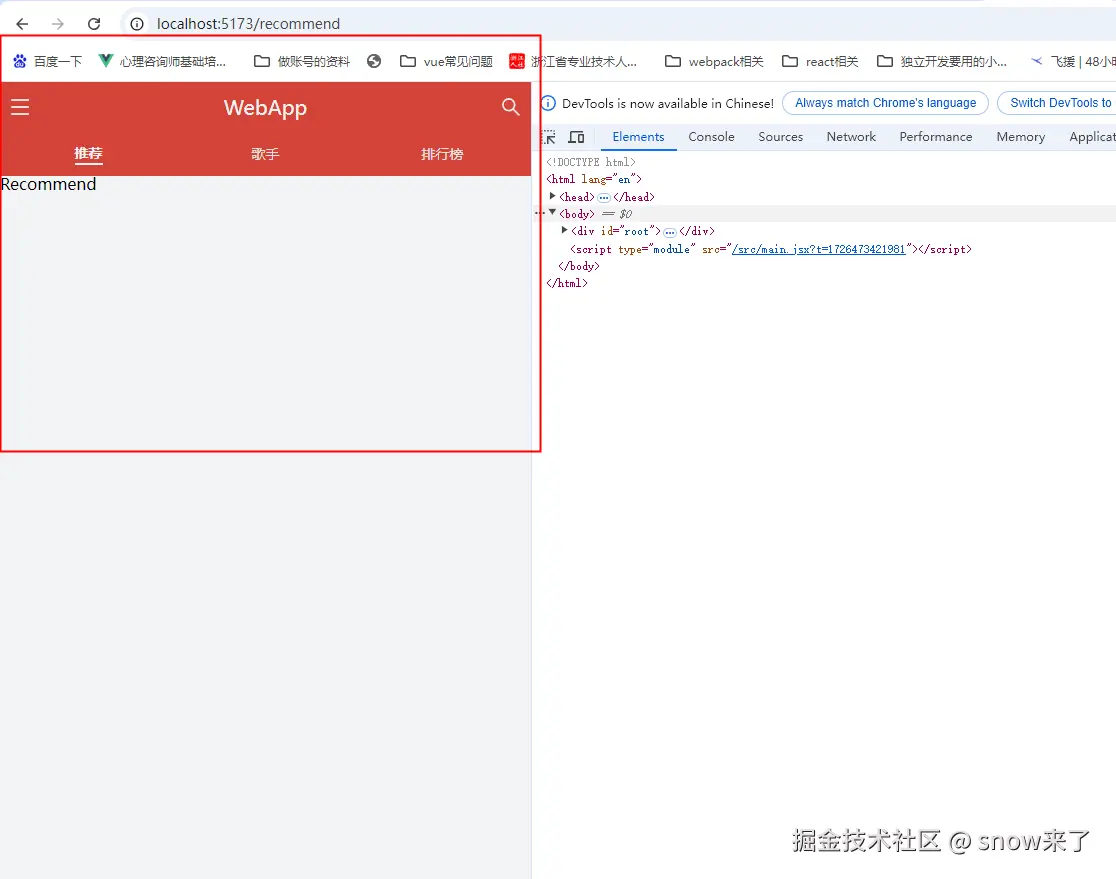
Task: Open the 浙江省专业技术人 bookmark
Action: click(573, 62)
